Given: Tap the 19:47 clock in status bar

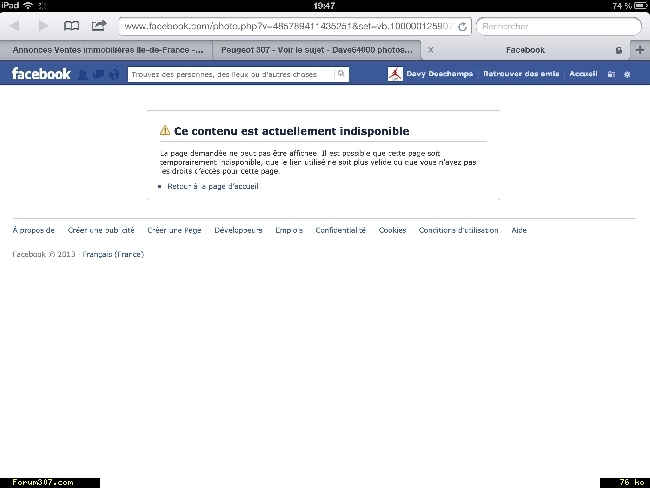Looking at the screenshot, I should point(324,6).
